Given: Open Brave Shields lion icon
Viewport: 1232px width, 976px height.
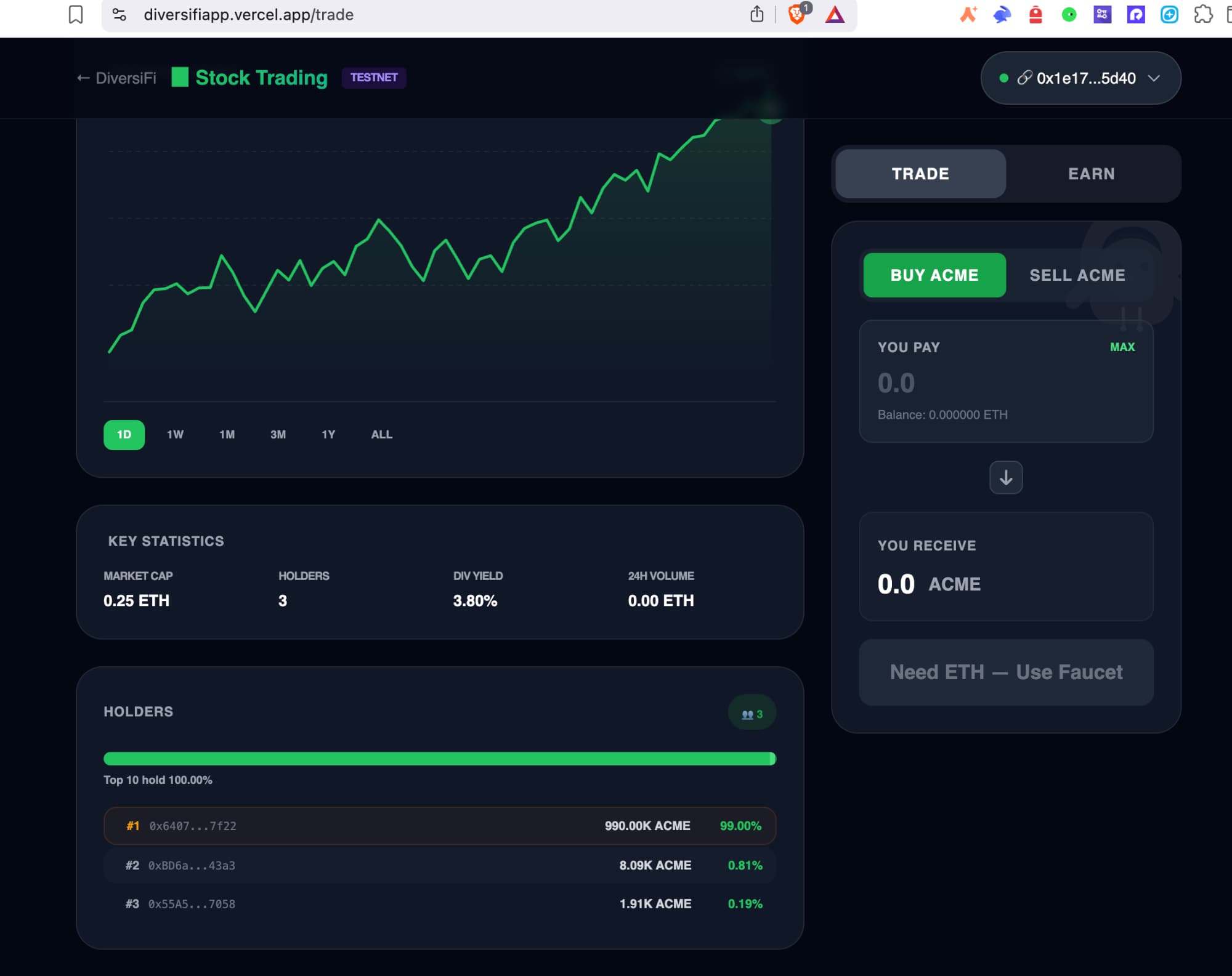Looking at the screenshot, I should point(797,14).
